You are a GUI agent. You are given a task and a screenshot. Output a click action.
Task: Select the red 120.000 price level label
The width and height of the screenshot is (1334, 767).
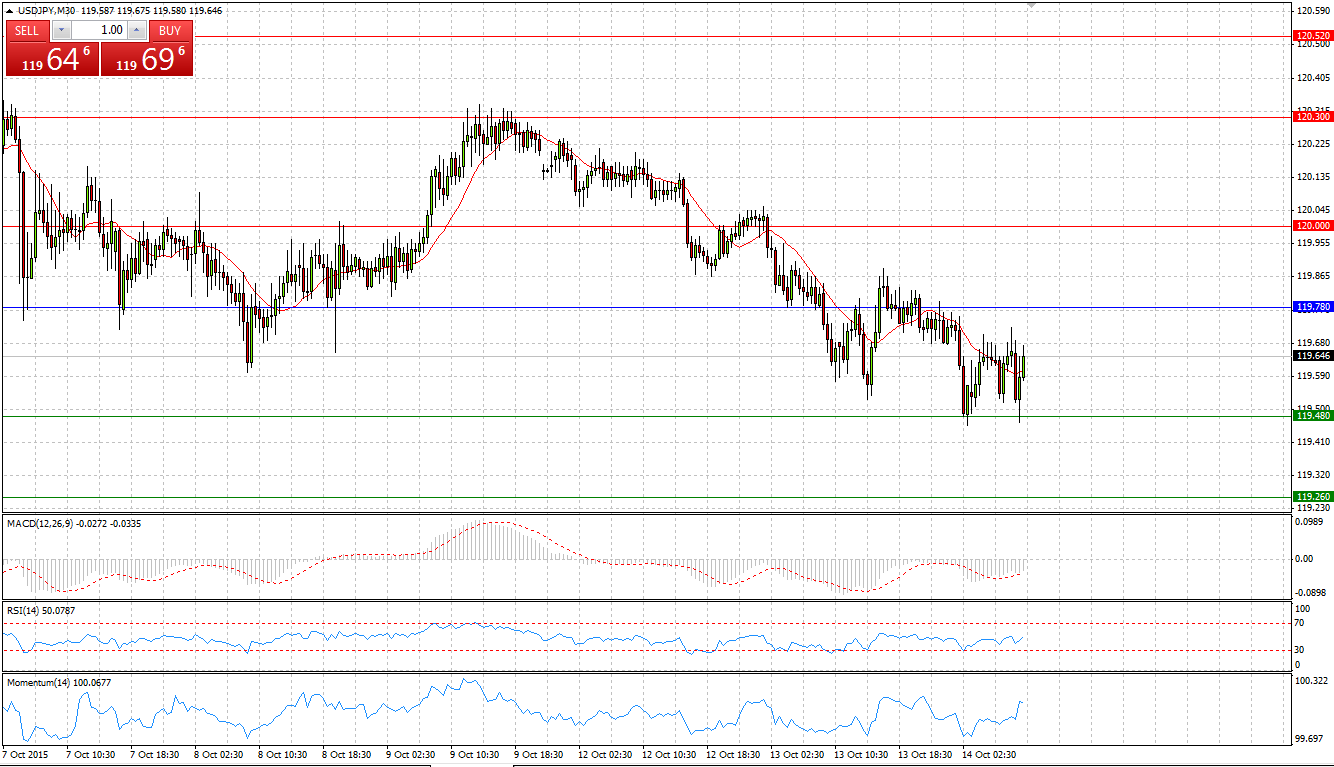click(x=1312, y=226)
